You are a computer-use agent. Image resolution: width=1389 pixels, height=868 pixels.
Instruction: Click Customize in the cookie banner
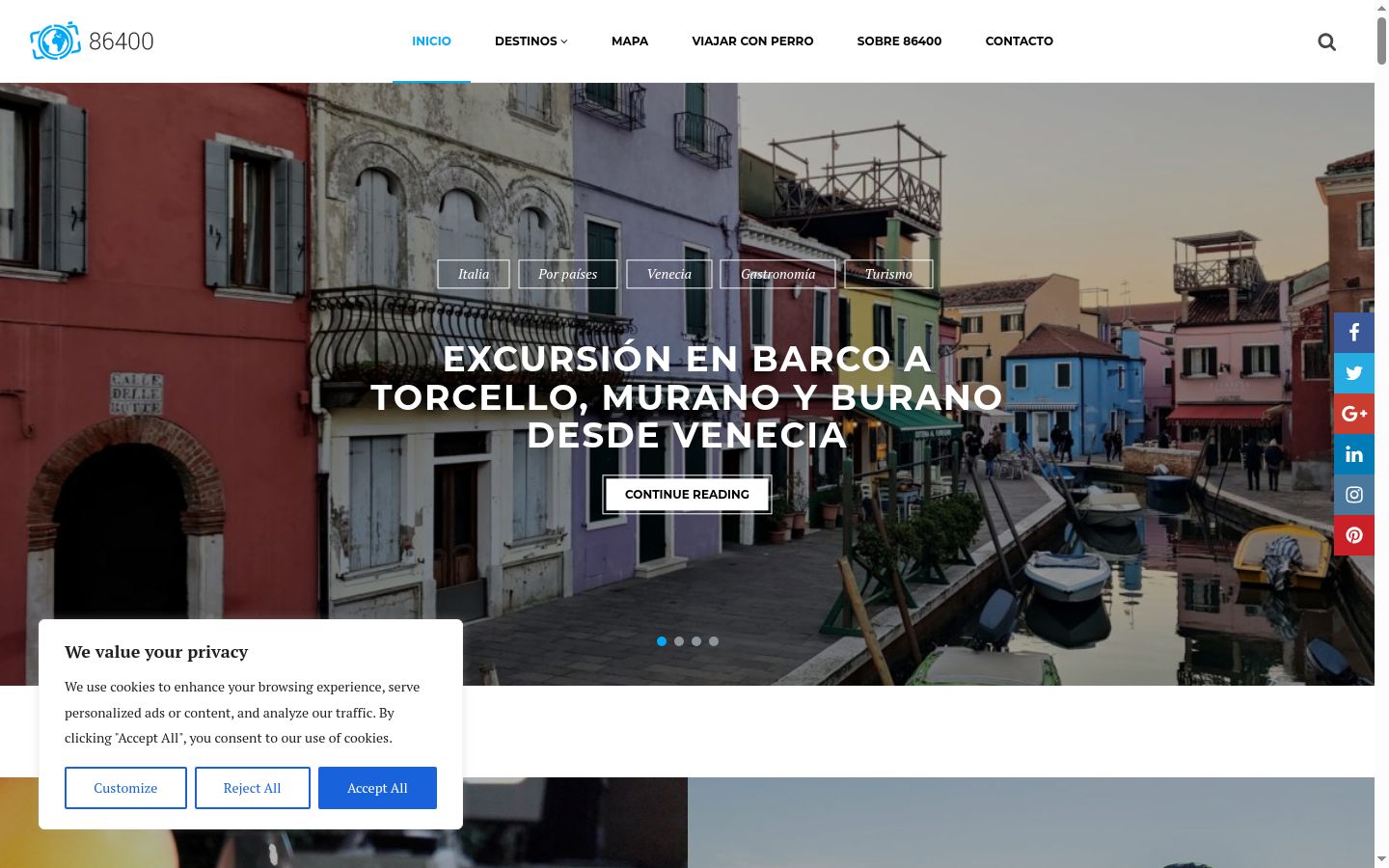(125, 788)
